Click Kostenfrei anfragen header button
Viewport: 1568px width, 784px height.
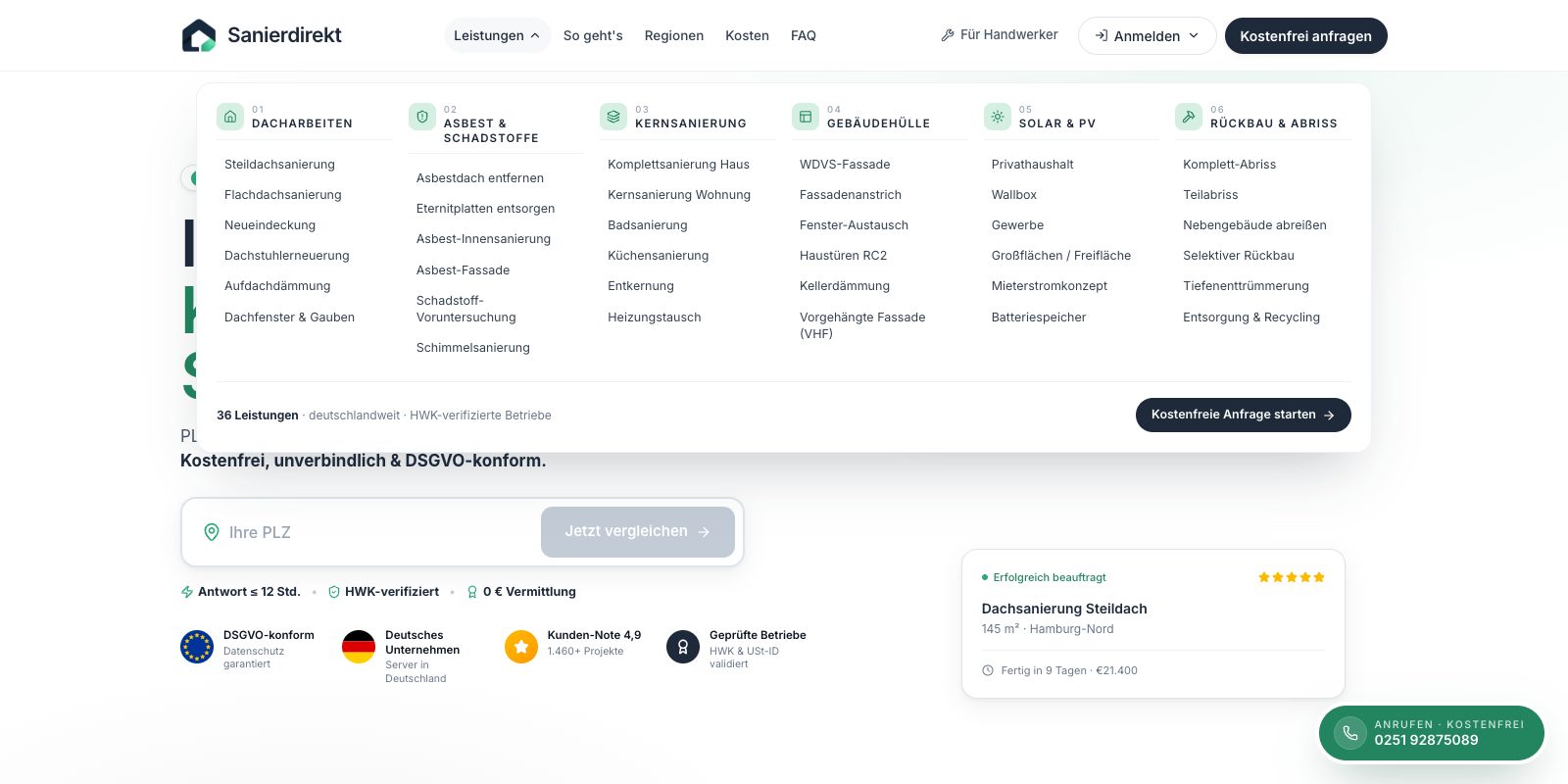1306,35
